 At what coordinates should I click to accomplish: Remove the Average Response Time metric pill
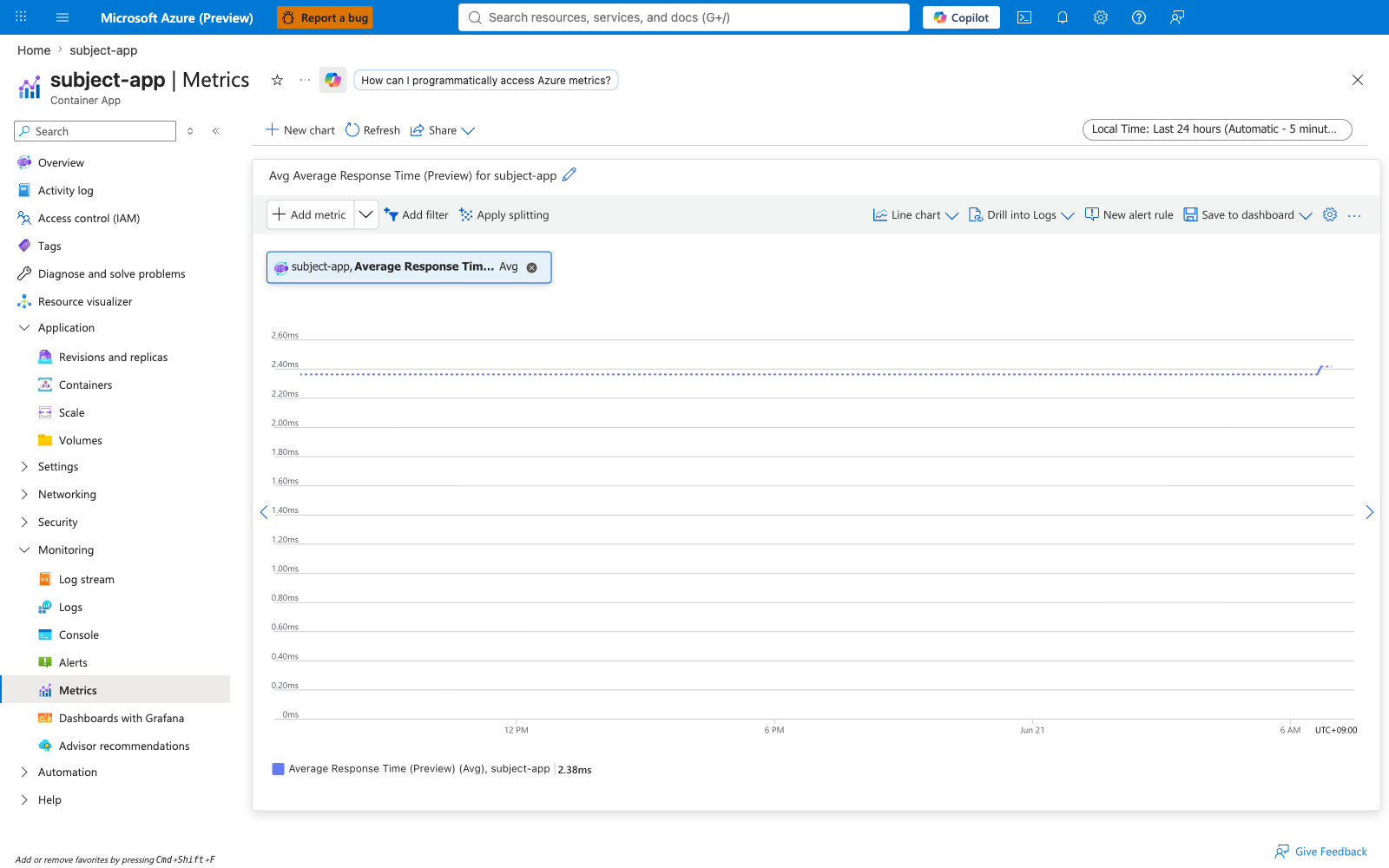[x=532, y=267]
